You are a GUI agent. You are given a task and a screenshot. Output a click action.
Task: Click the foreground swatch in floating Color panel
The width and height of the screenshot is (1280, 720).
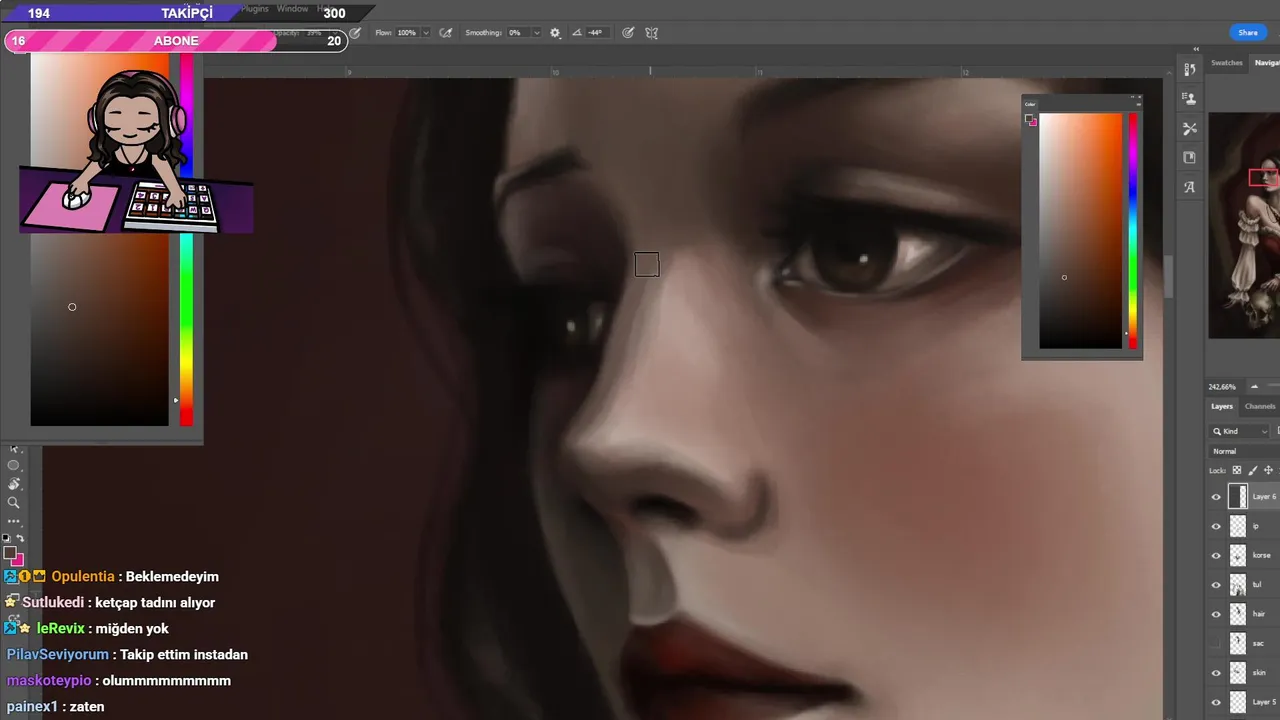(x=1028, y=118)
